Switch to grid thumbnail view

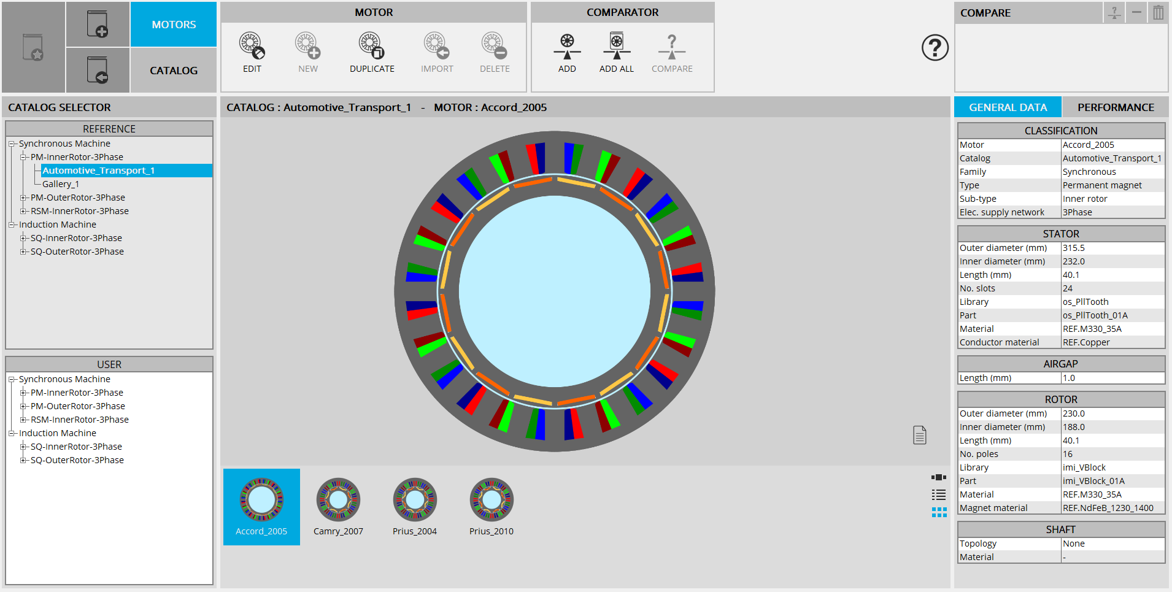(x=938, y=512)
